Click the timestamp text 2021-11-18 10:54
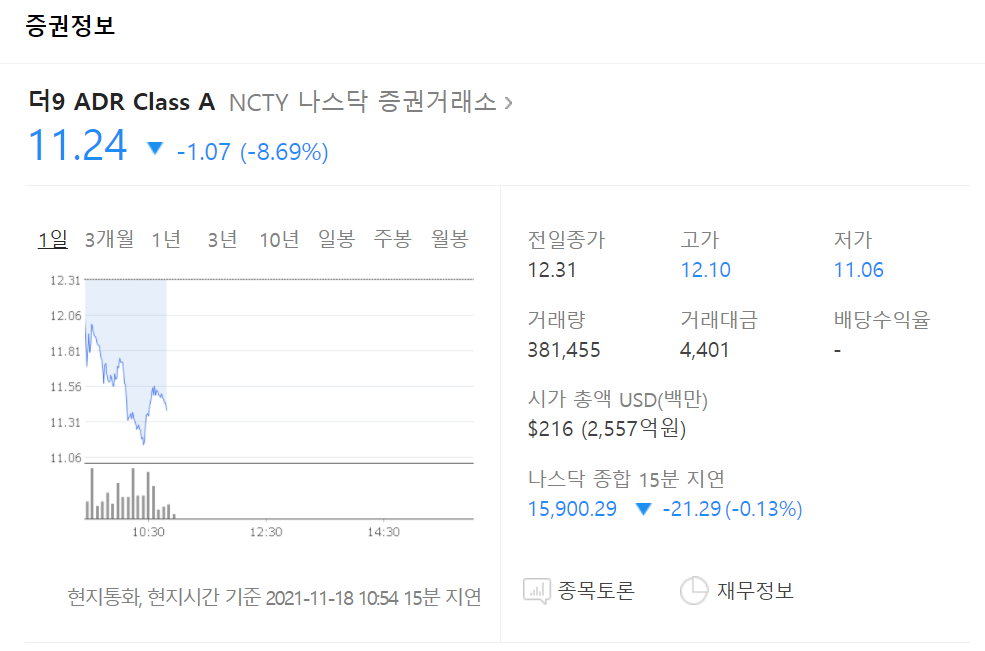 pyautogui.click(x=332, y=597)
